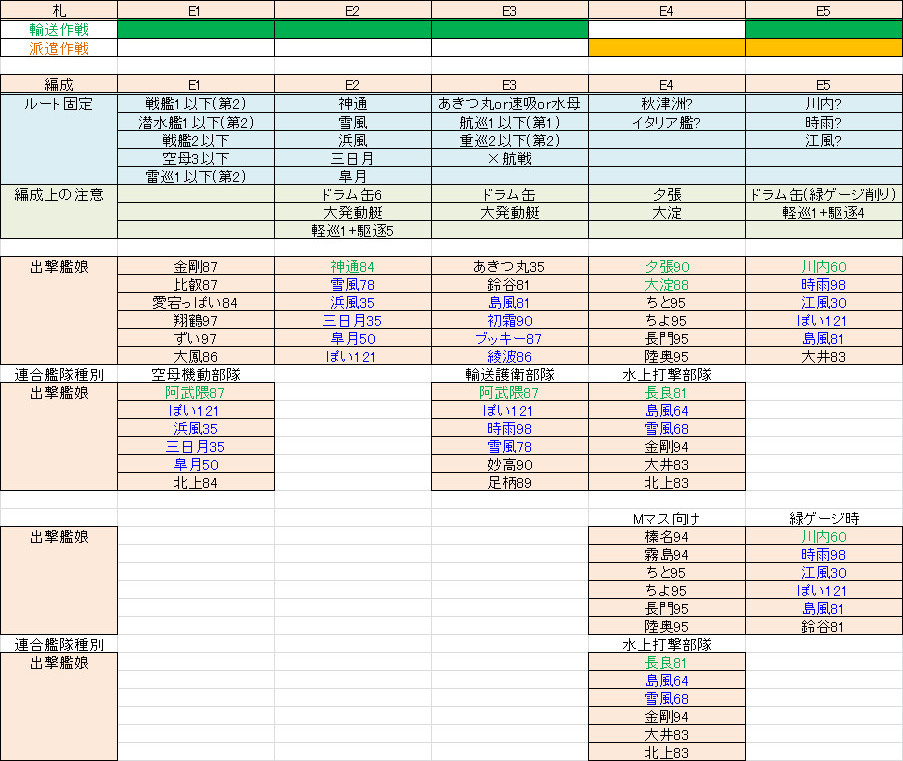903x761 pixels.
Task: Click the blue 初霜90 cell
Action: point(510,320)
